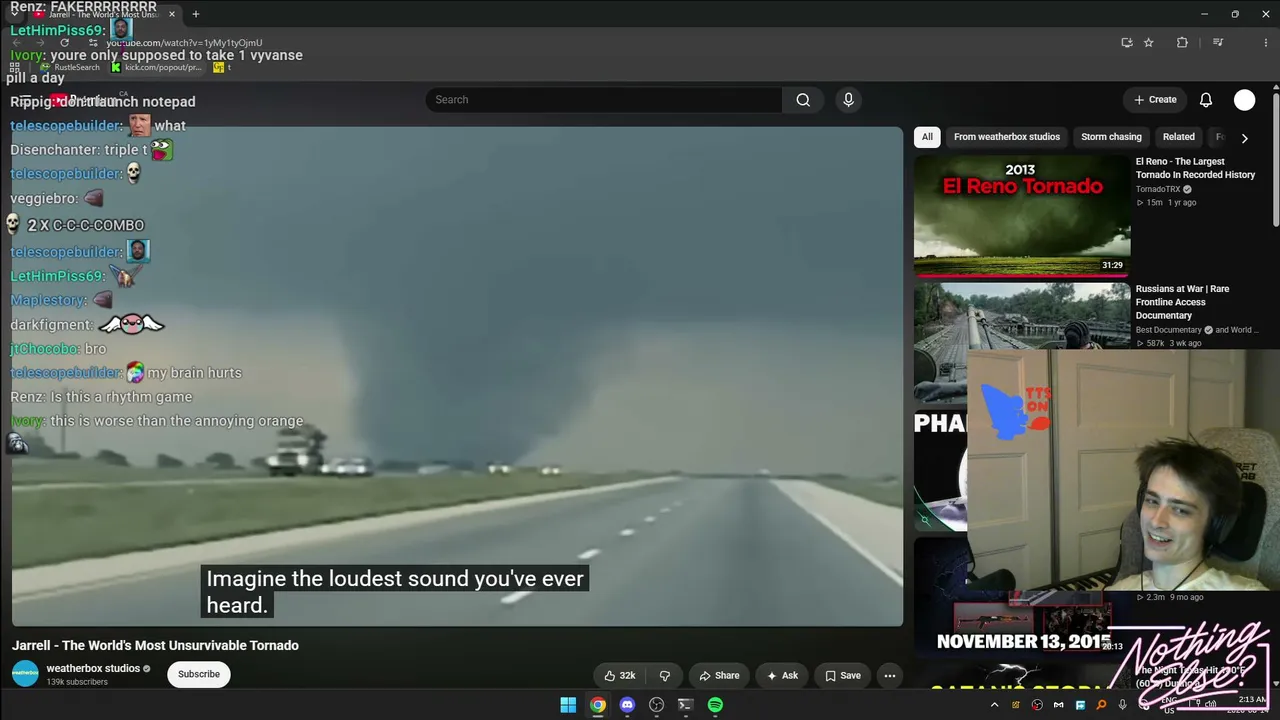Click the Create button

click(1155, 100)
